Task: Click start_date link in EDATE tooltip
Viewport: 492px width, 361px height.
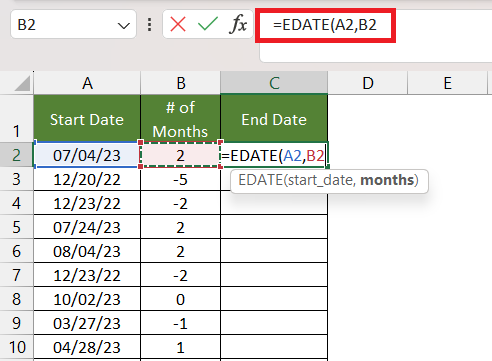Action: point(321,180)
